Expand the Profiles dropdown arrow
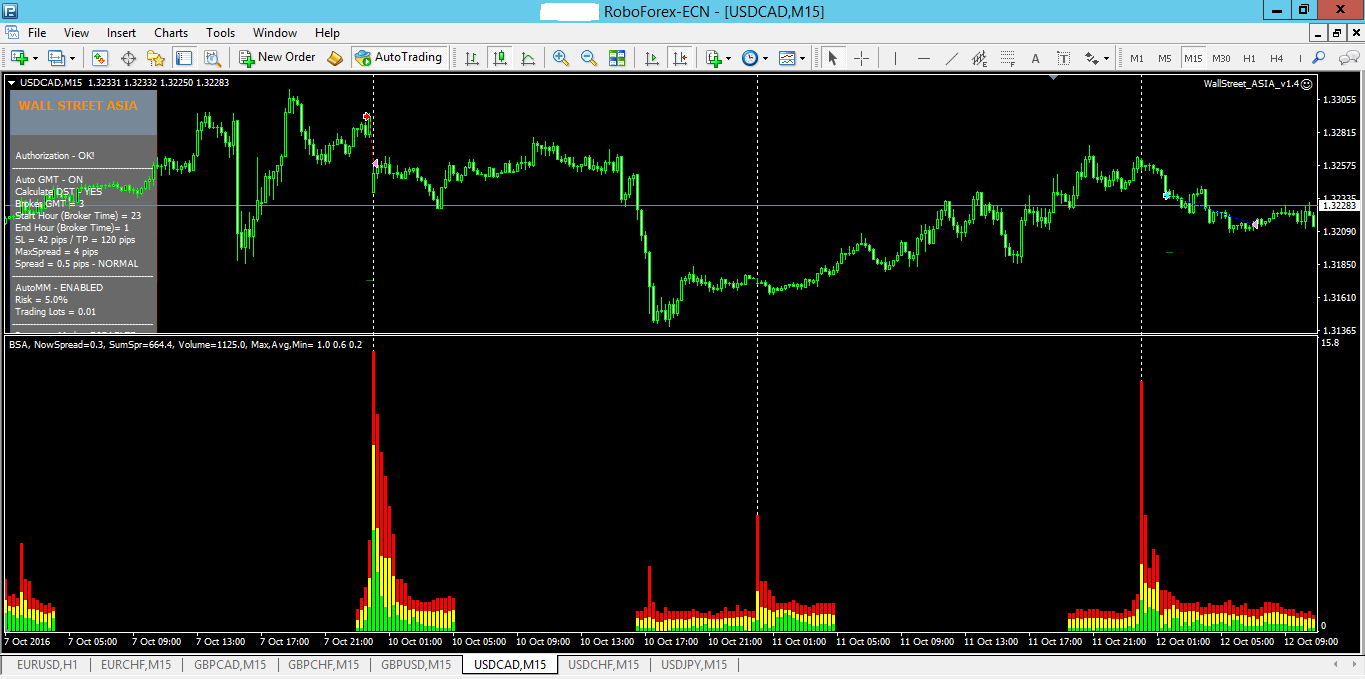 [x=70, y=58]
